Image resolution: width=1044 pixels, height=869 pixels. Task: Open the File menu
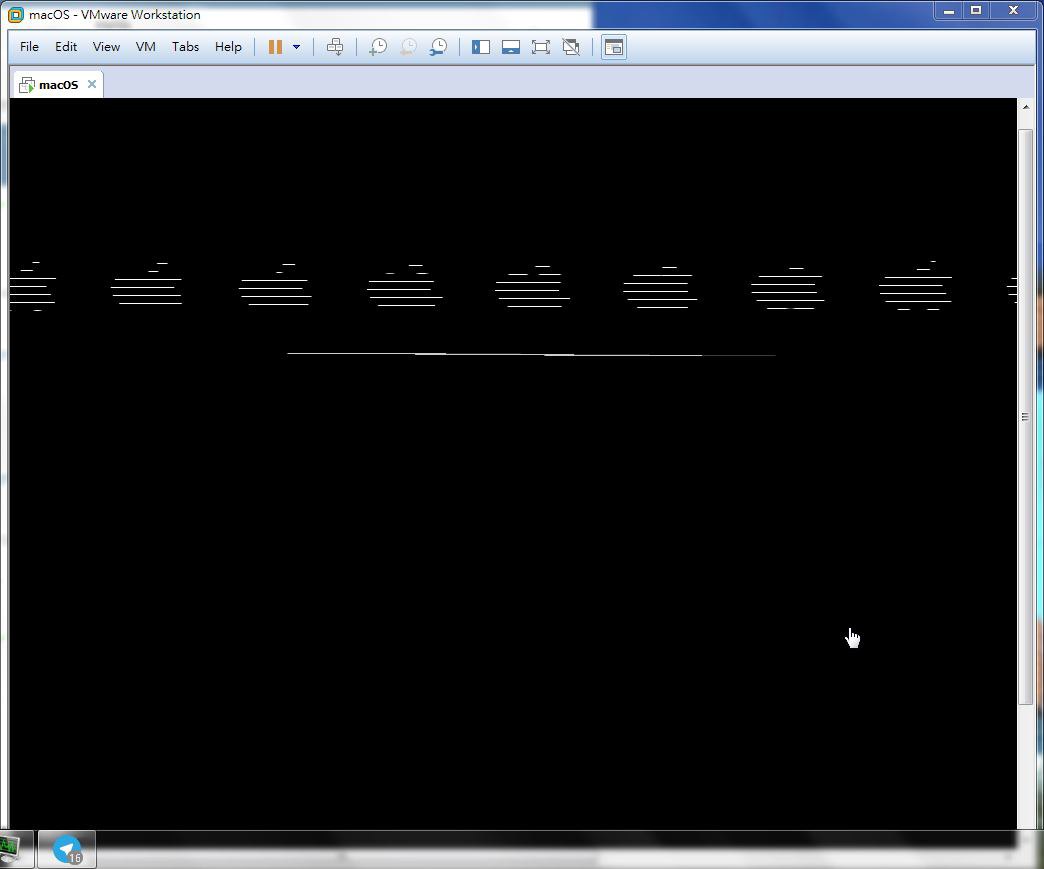[29, 47]
